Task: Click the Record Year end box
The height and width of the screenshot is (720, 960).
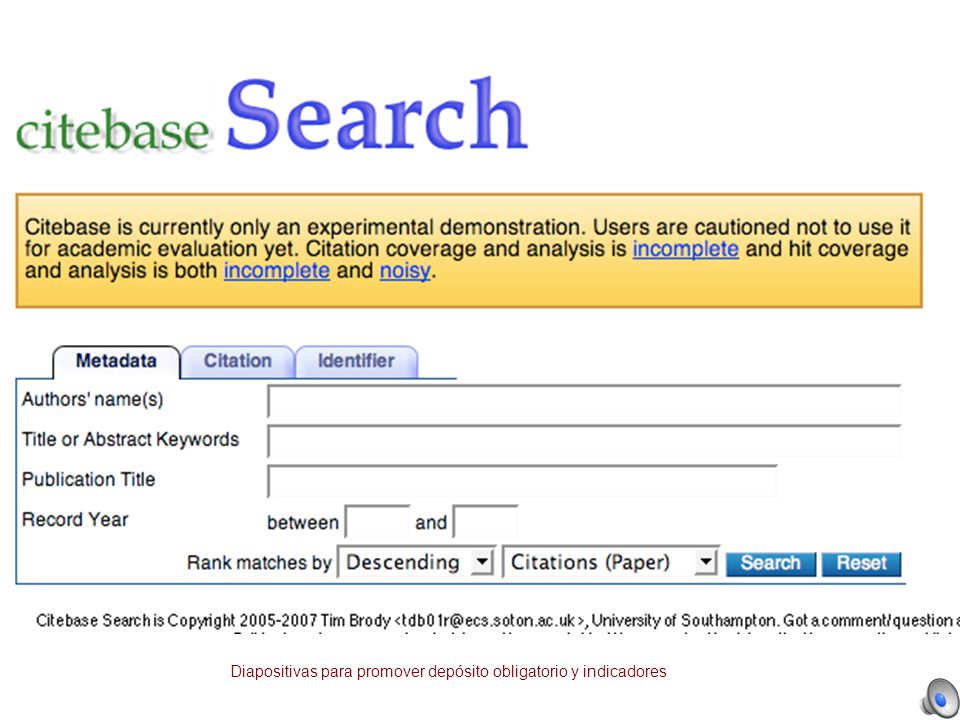Action: [x=485, y=522]
